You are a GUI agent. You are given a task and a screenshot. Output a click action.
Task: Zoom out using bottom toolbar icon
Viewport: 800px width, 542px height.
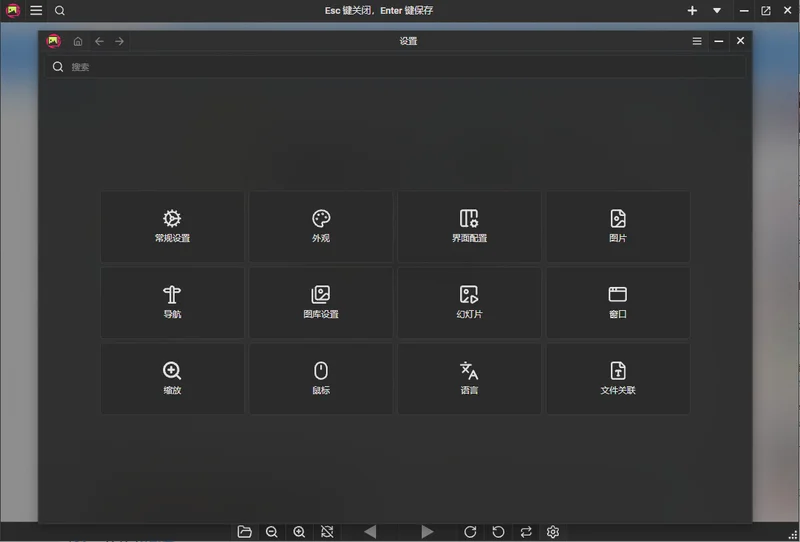coord(272,532)
